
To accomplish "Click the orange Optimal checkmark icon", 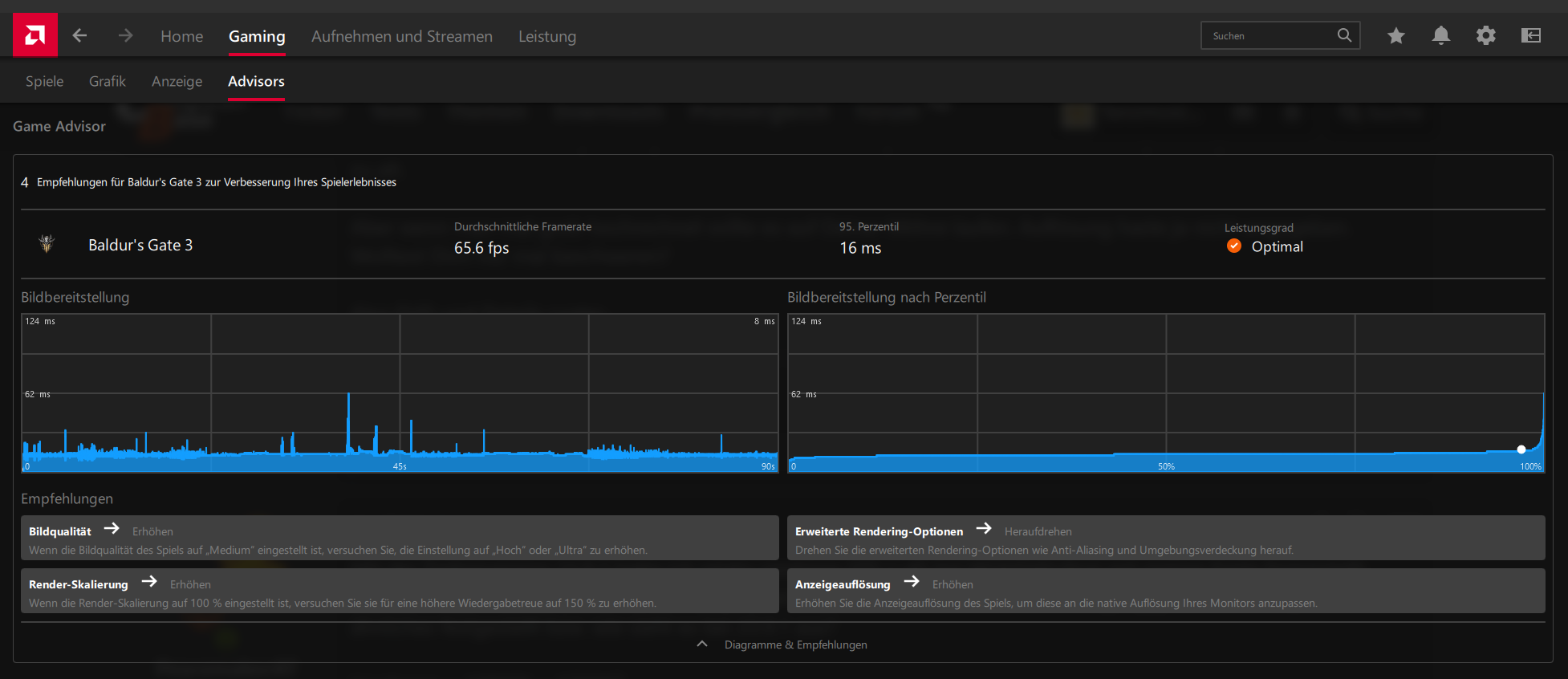I will (x=1234, y=246).
